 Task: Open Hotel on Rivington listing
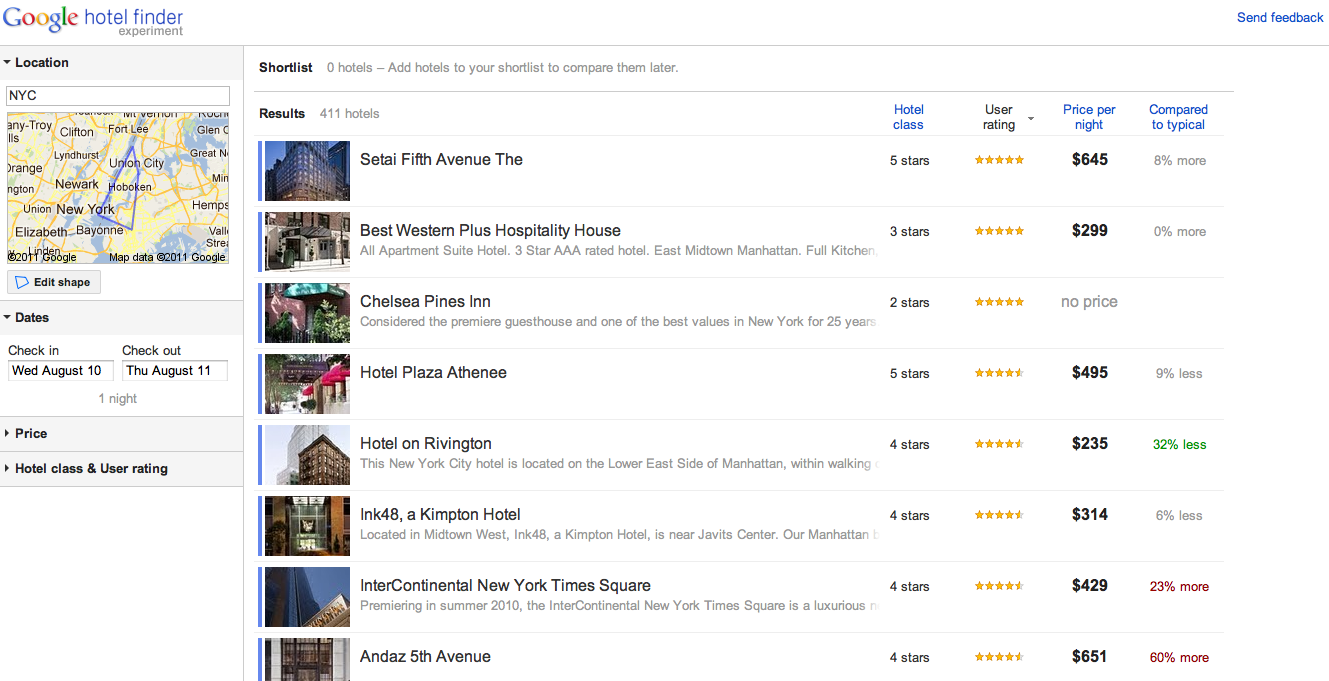coord(426,443)
